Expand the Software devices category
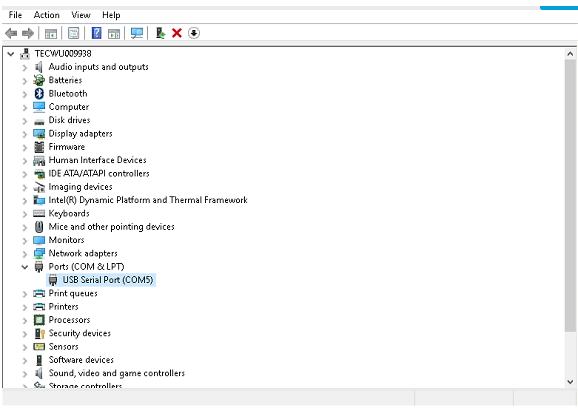 (x=25, y=360)
